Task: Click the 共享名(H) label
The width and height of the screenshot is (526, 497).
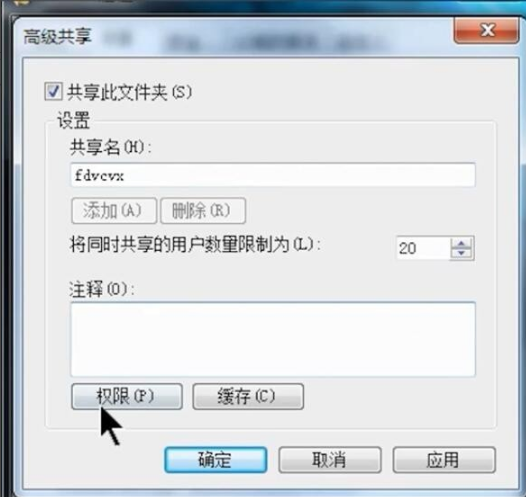Action: click(x=111, y=147)
